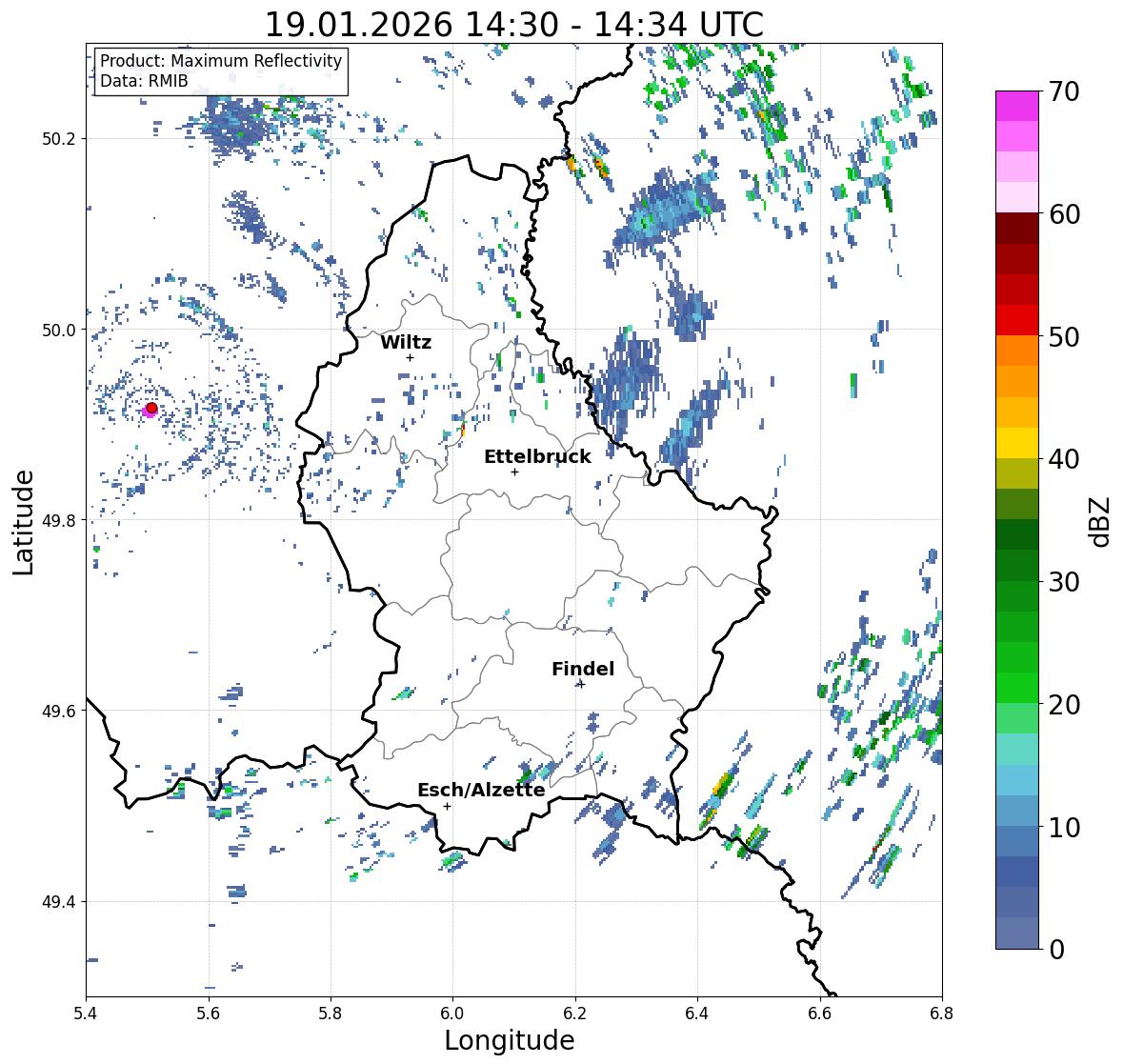
Task: Click the colorbar tick label 60
Action: tap(1064, 214)
